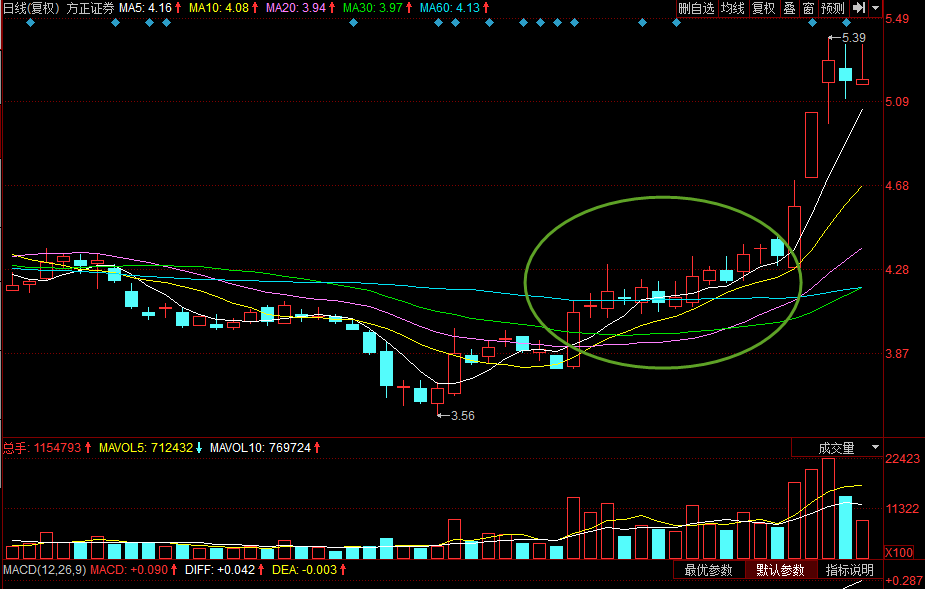Viewport: 925px width, 589px height.
Task: Toggle the 均线 moving averages display
Action: pyautogui.click(x=733, y=8)
